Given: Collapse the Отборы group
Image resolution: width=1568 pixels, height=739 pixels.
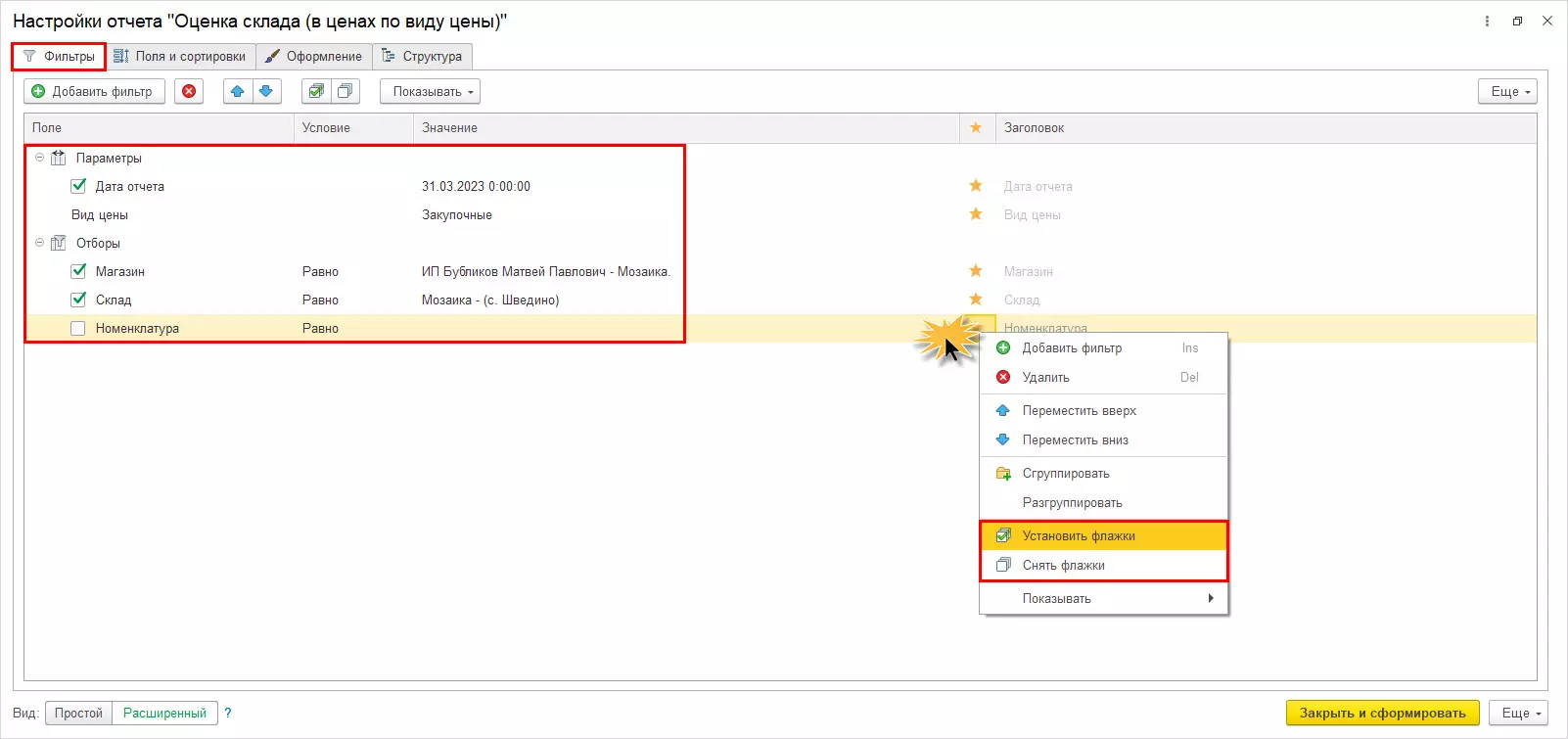Looking at the screenshot, I should click(x=40, y=243).
